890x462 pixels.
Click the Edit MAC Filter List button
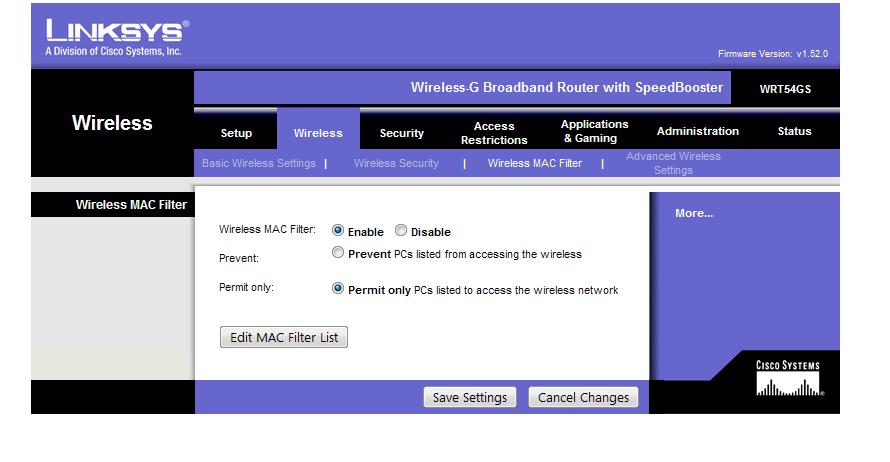click(283, 337)
